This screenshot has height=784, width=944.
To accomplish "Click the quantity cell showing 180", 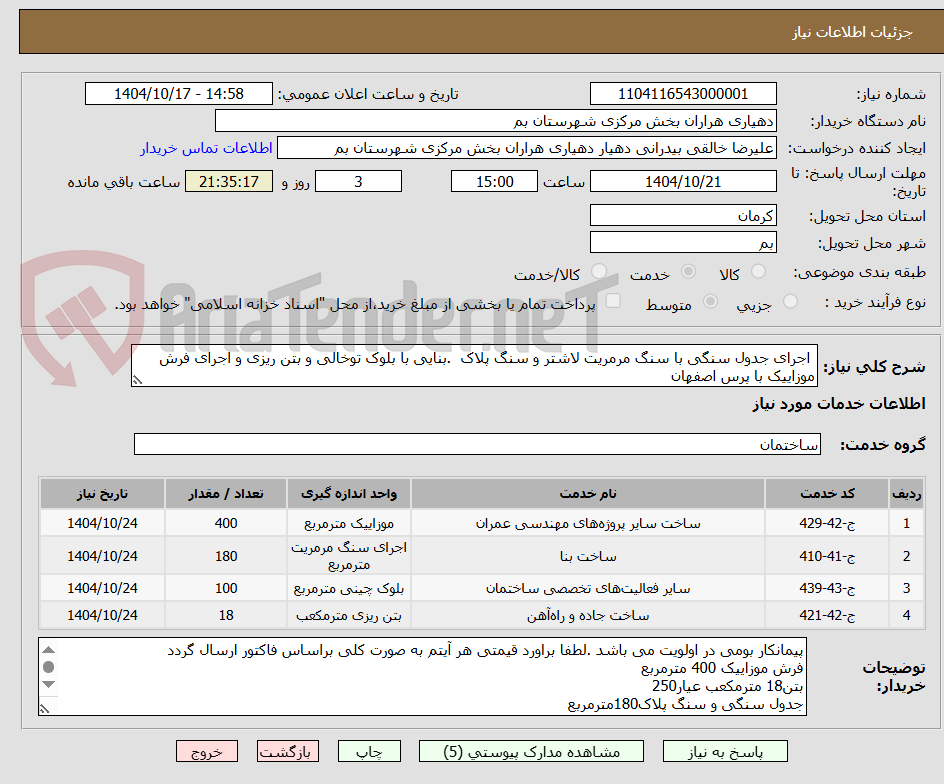I will tap(226, 556).
